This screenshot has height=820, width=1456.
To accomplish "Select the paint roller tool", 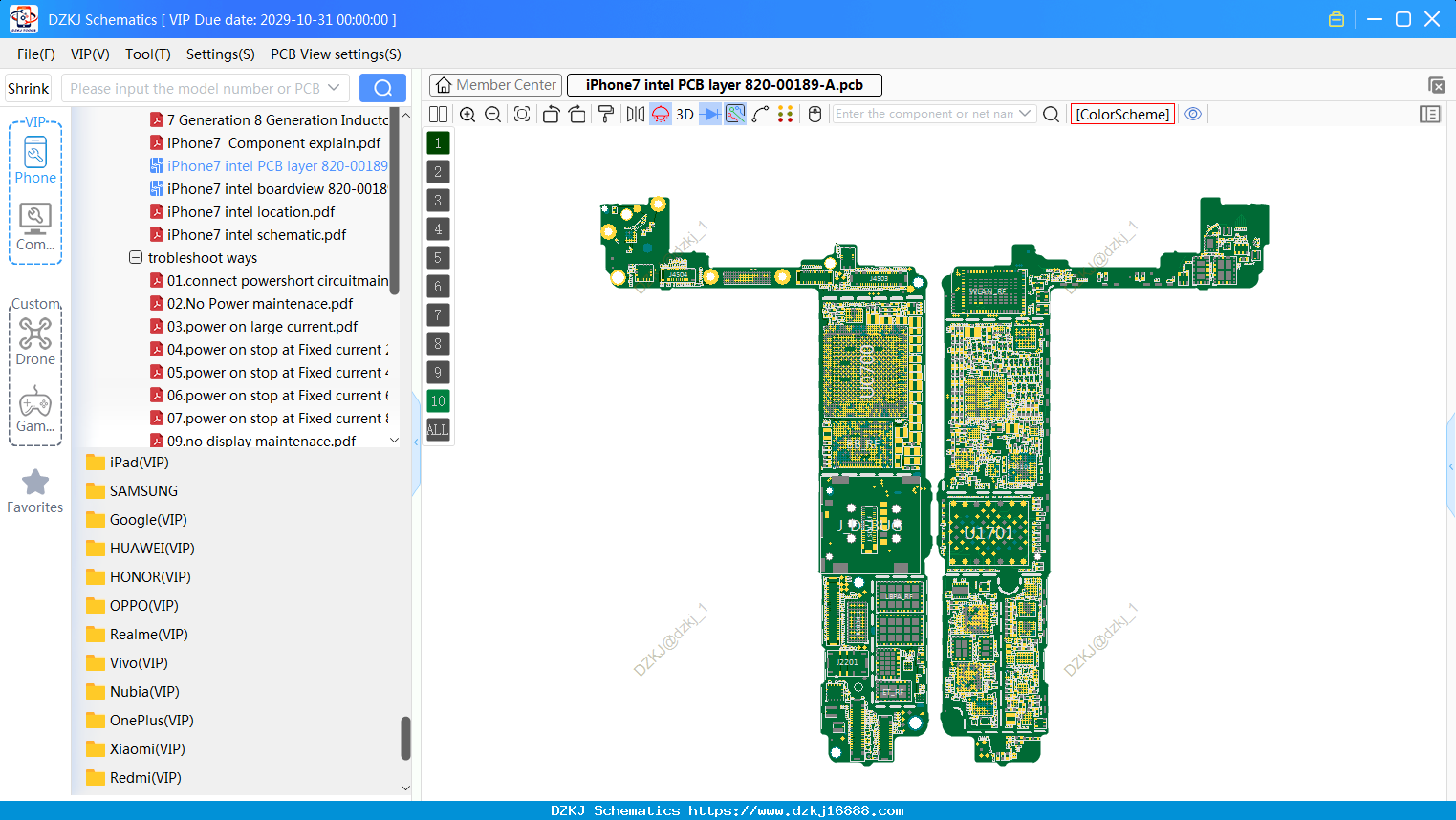I will [606, 114].
